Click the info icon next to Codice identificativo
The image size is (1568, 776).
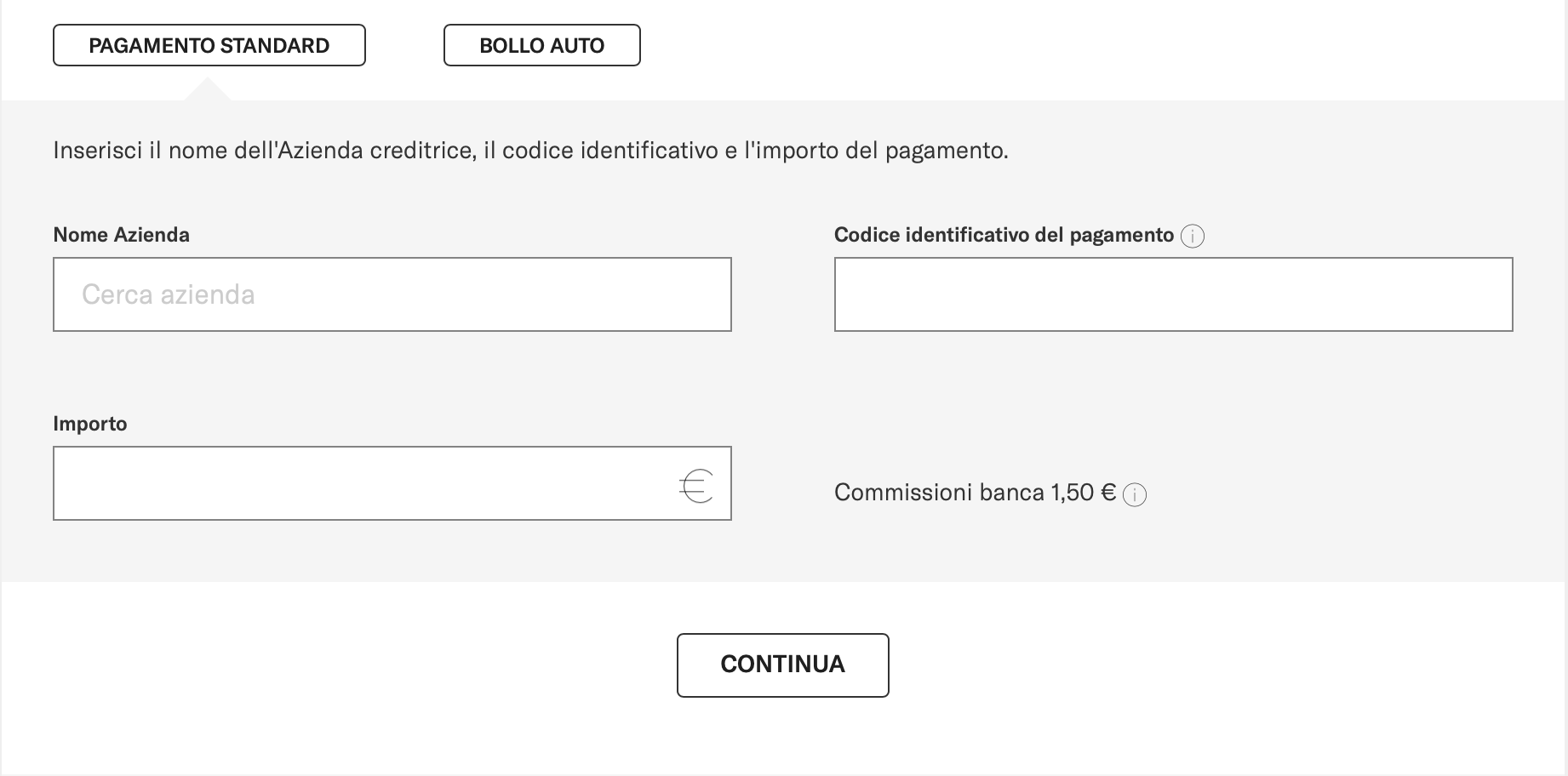click(x=1194, y=236)
